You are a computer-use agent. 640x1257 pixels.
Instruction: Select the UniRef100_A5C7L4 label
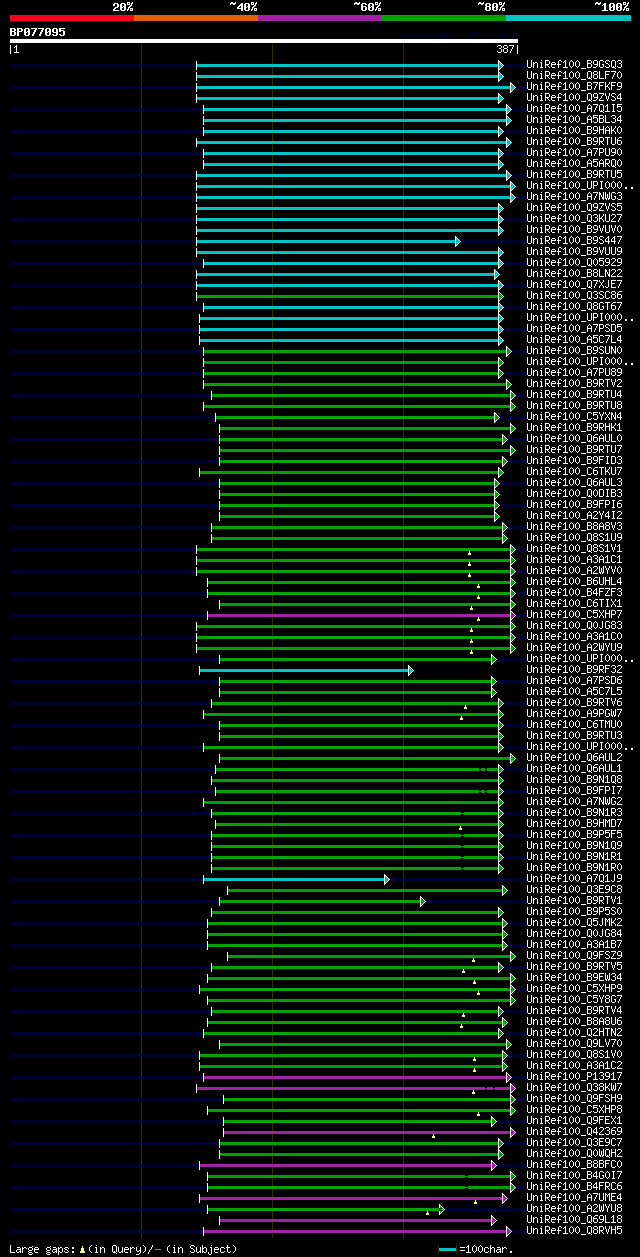(574, 339)
